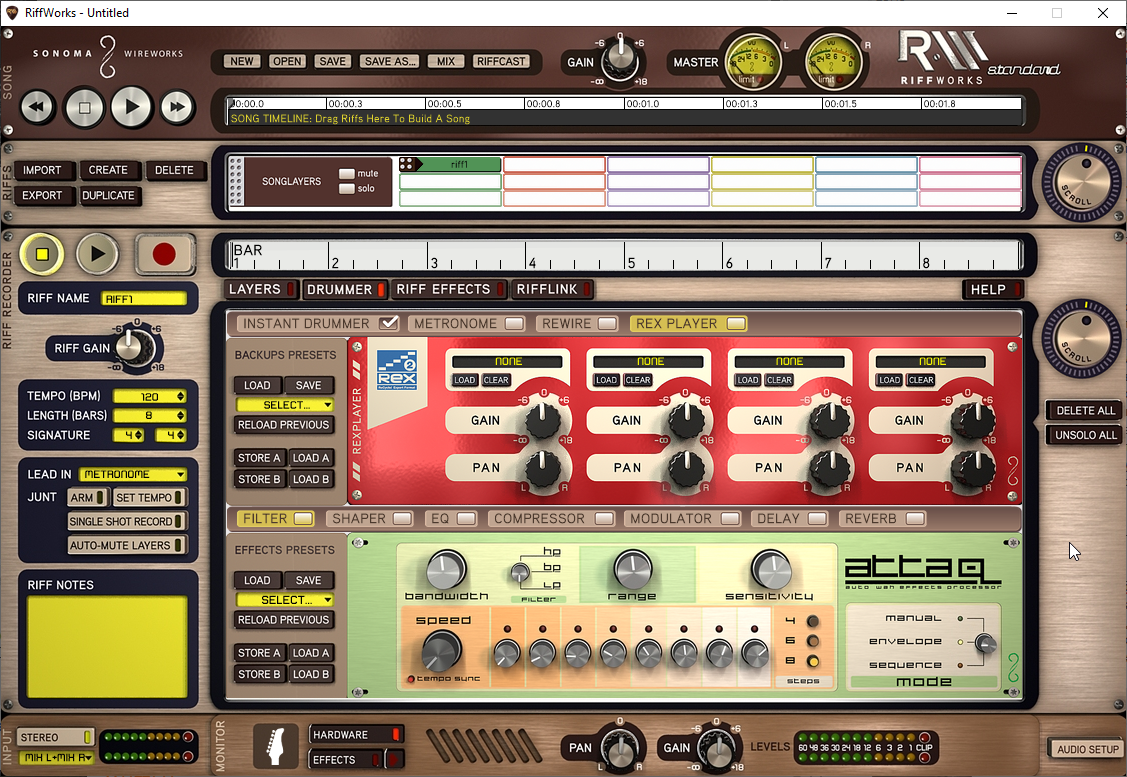1127x777 pixels.
Task: Change the second SIGNATURE value
Action: (x=170, y=435)
